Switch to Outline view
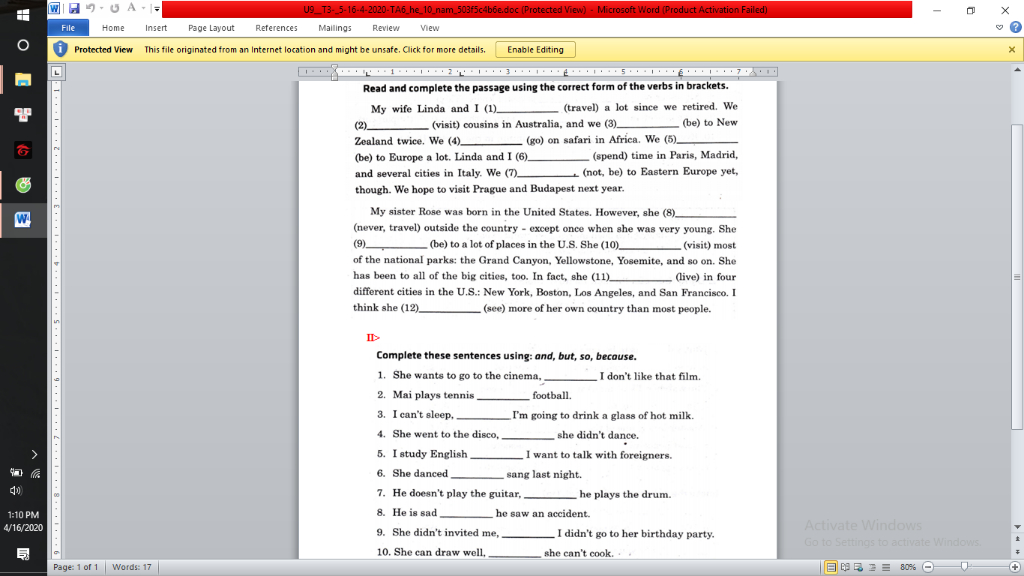The width and height of the screenshot is (1024, 576). 872,567
